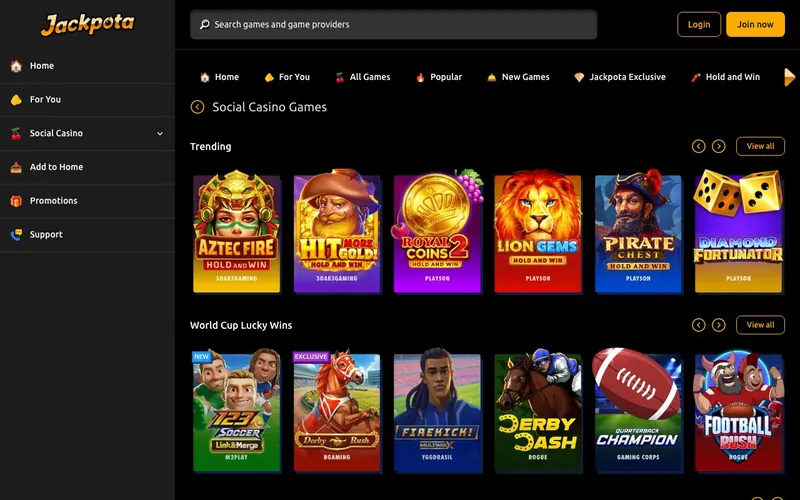Viewport: 800px width, 500px height.
Task: Switch to the Popular tab
Action: pyautogui.click(x=439, y=77)
